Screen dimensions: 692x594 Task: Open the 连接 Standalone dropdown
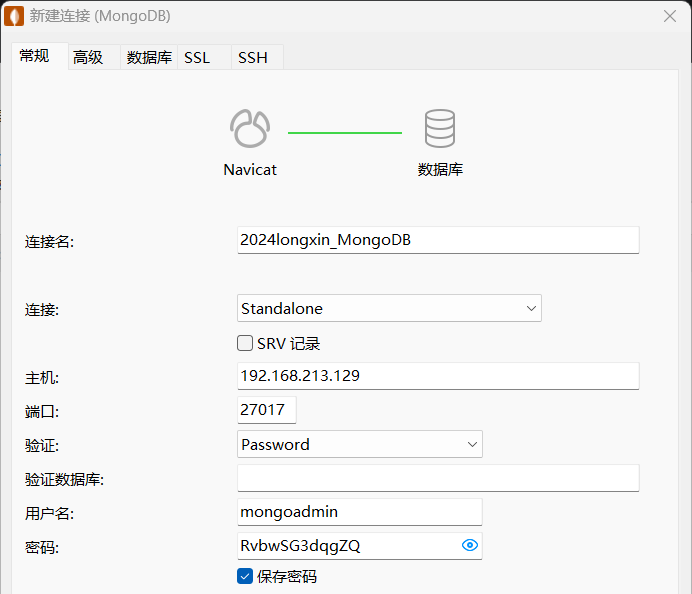click(389, 308)
